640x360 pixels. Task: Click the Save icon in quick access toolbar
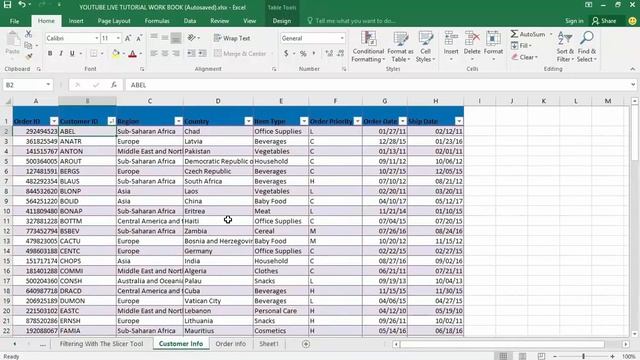7,5
